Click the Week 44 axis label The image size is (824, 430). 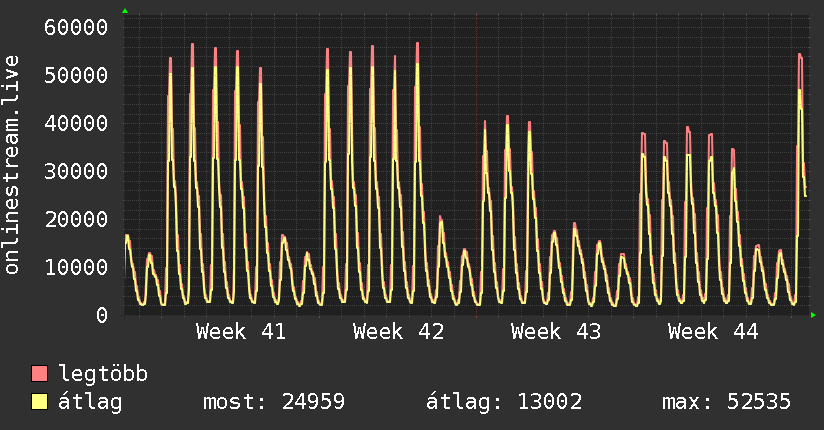pyautogui.click(x=713, y=332)
